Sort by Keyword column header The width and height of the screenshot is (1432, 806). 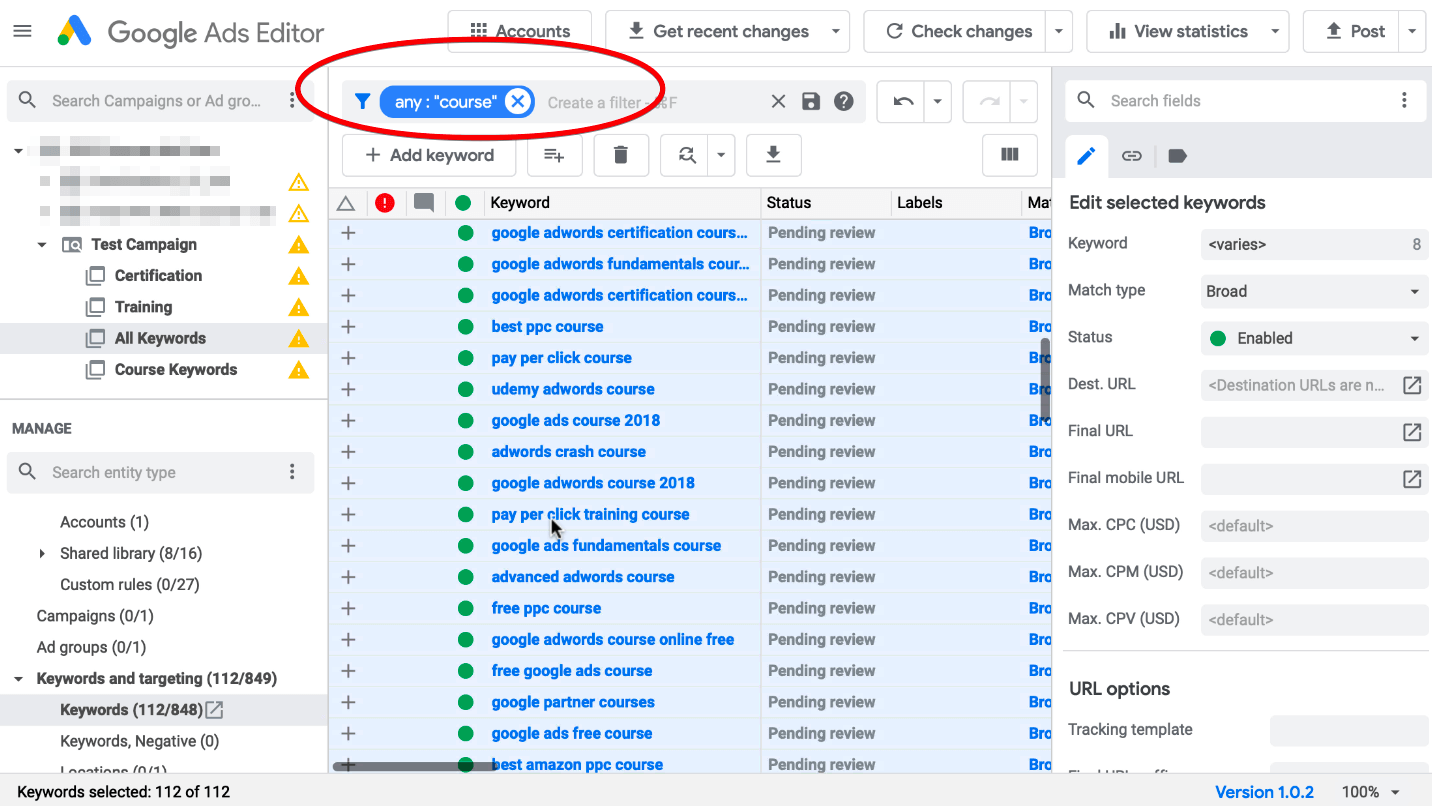[x=520, y=203]
